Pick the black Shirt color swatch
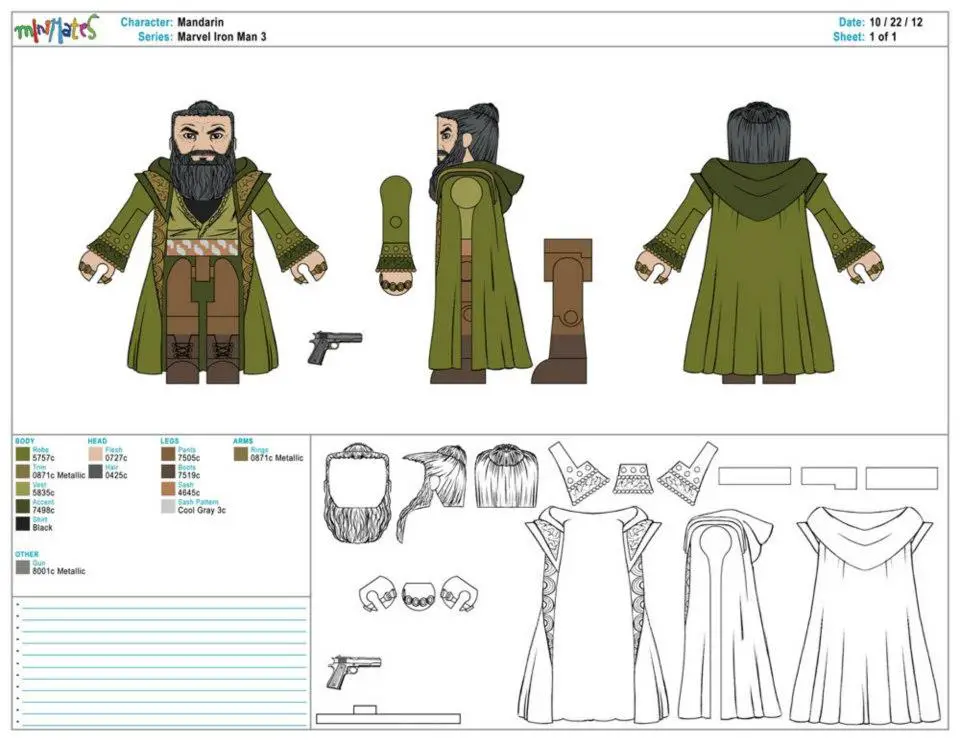Viewport: 960px width, 741px height. [23, 524]
